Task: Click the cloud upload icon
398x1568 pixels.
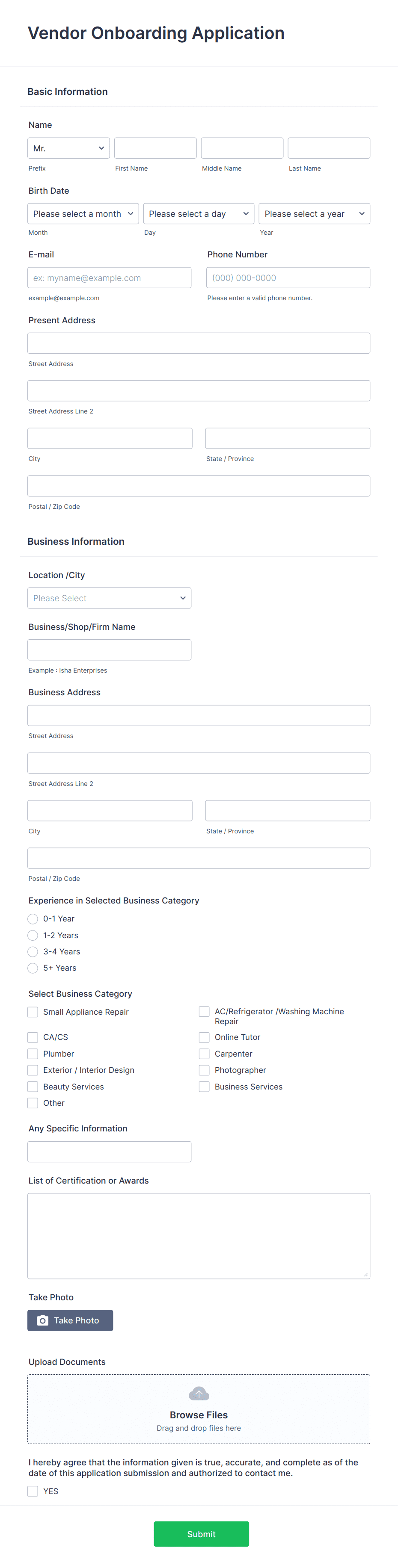Action: (199, 1393)
